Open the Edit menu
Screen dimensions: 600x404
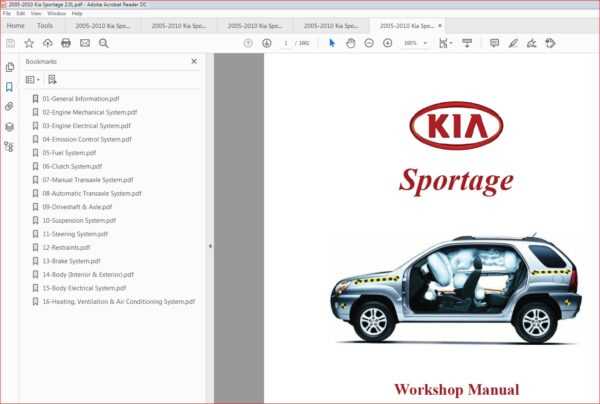coord(21,13)
